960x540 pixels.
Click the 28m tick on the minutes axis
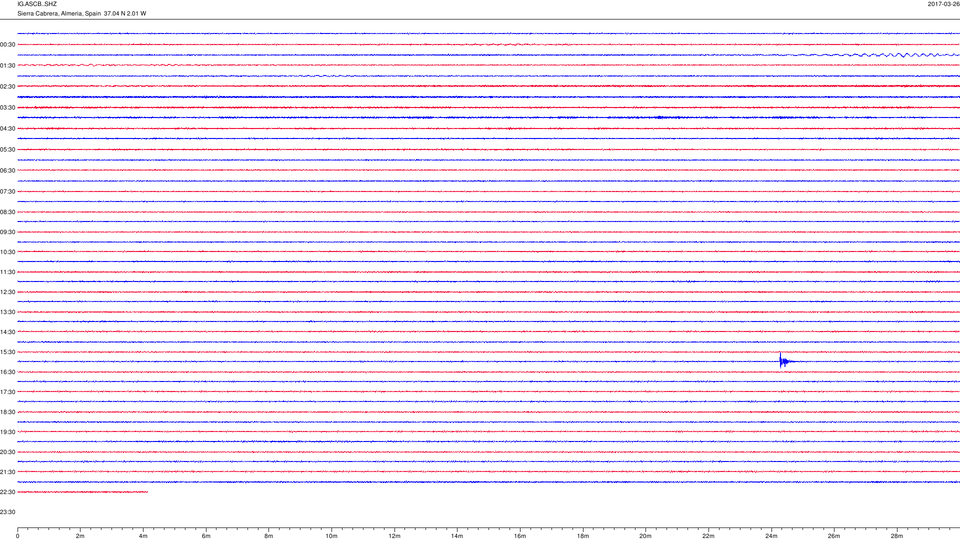tap(897, 536)
